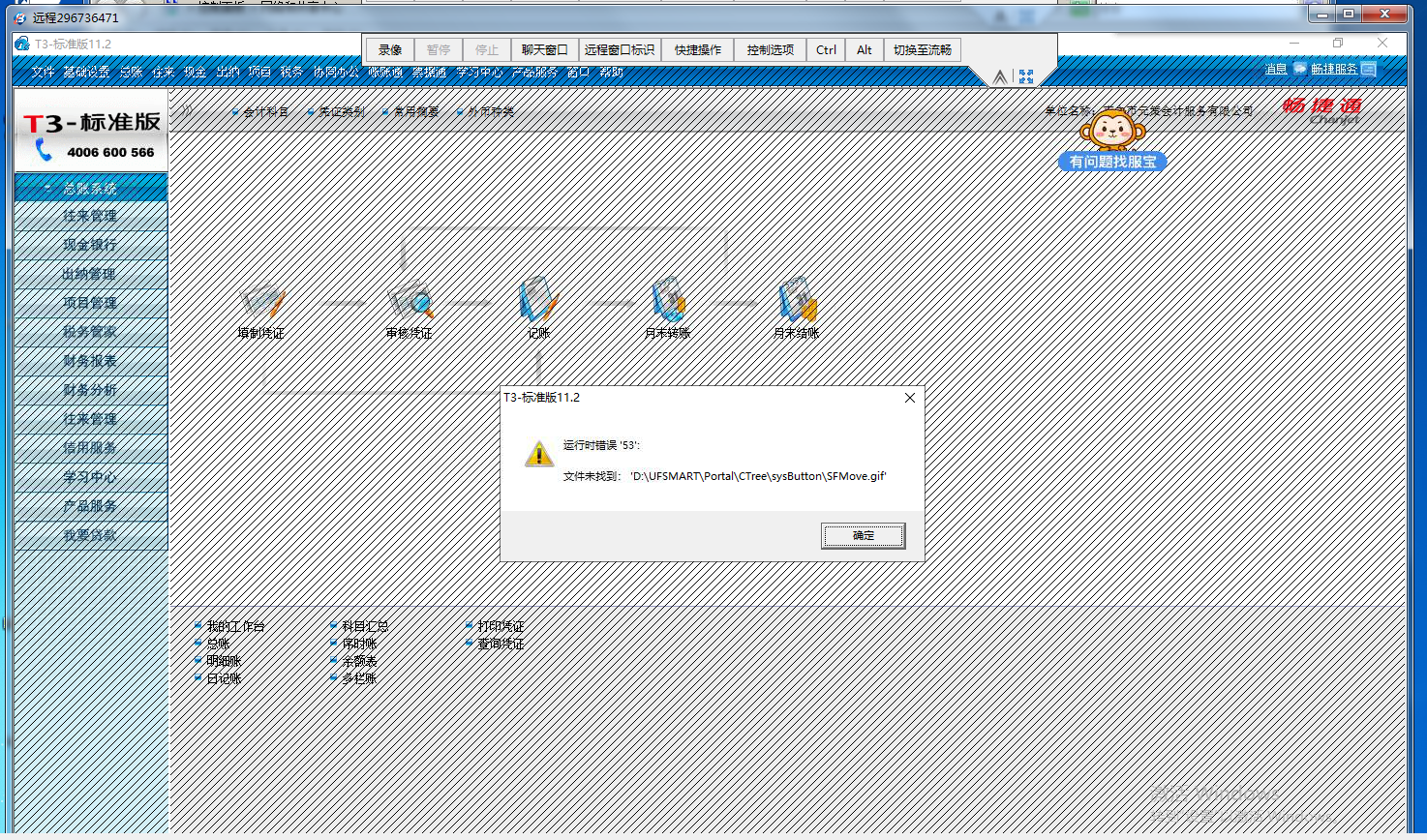The height and width of the screenshot is (840, 1427).
Task: Open the 审核凭证 workflow icon
Action: (x=410, y=300)
